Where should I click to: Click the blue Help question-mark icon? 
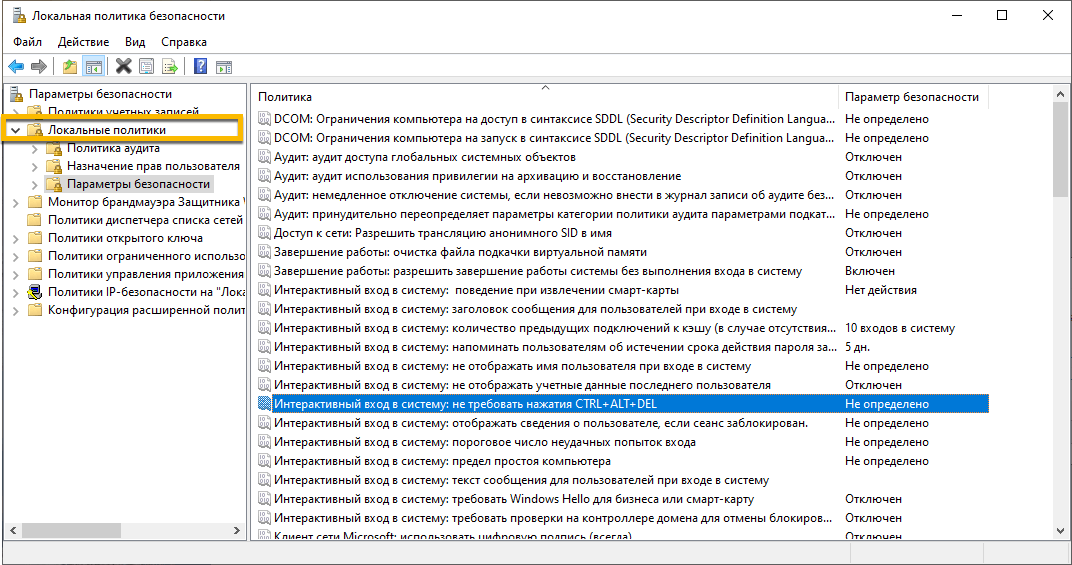(x=201, y=67)
